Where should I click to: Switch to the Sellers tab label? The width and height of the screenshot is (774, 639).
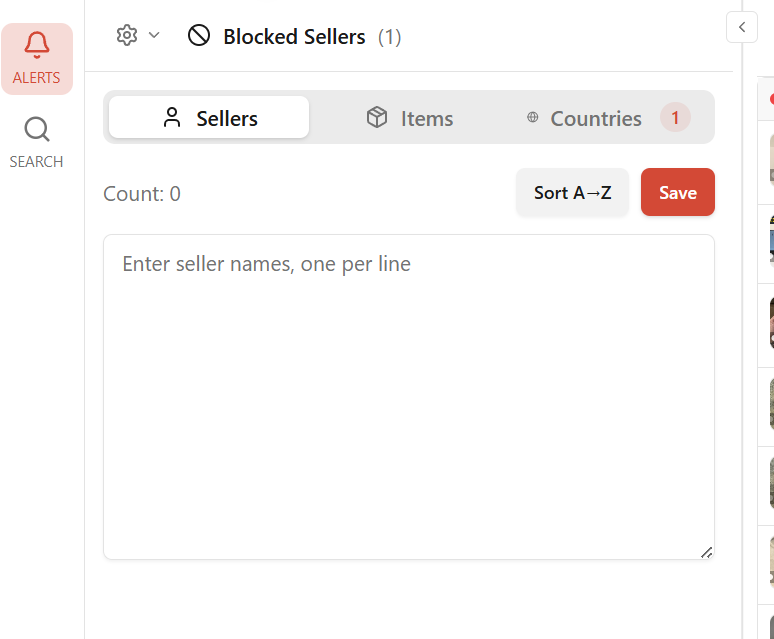[x=227, y=118]
